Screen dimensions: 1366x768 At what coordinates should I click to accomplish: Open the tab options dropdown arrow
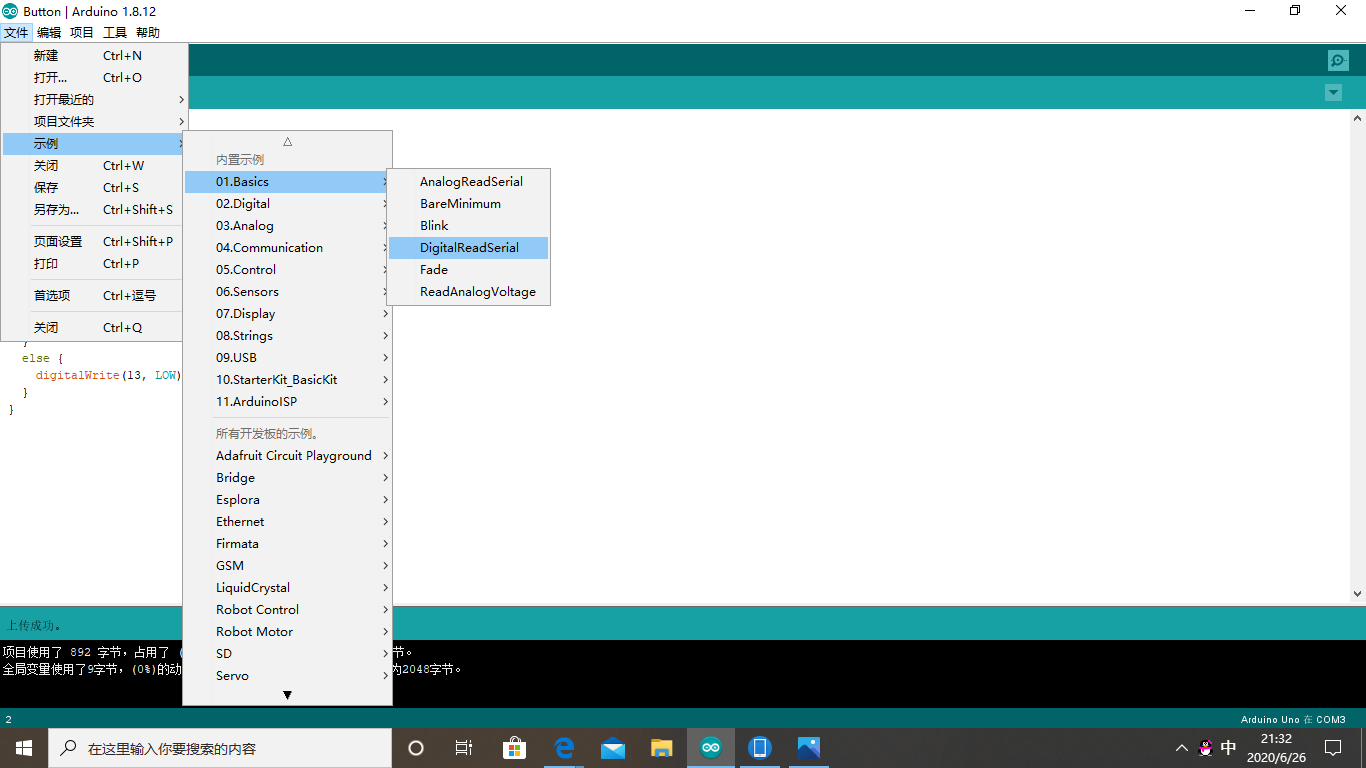(1333, 93)
